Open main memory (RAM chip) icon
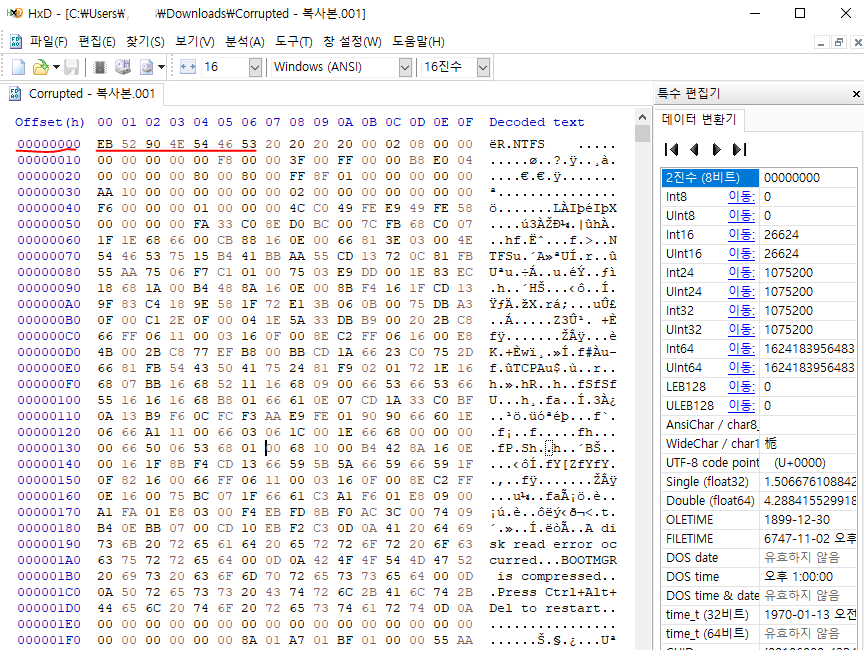This screenshot has width=864, height=650. click(x=100, y=67)
